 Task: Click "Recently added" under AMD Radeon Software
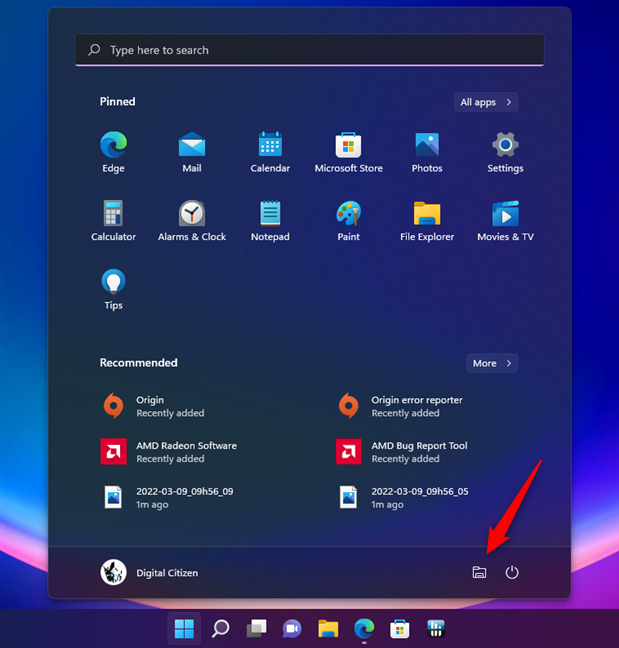point(170,459)
